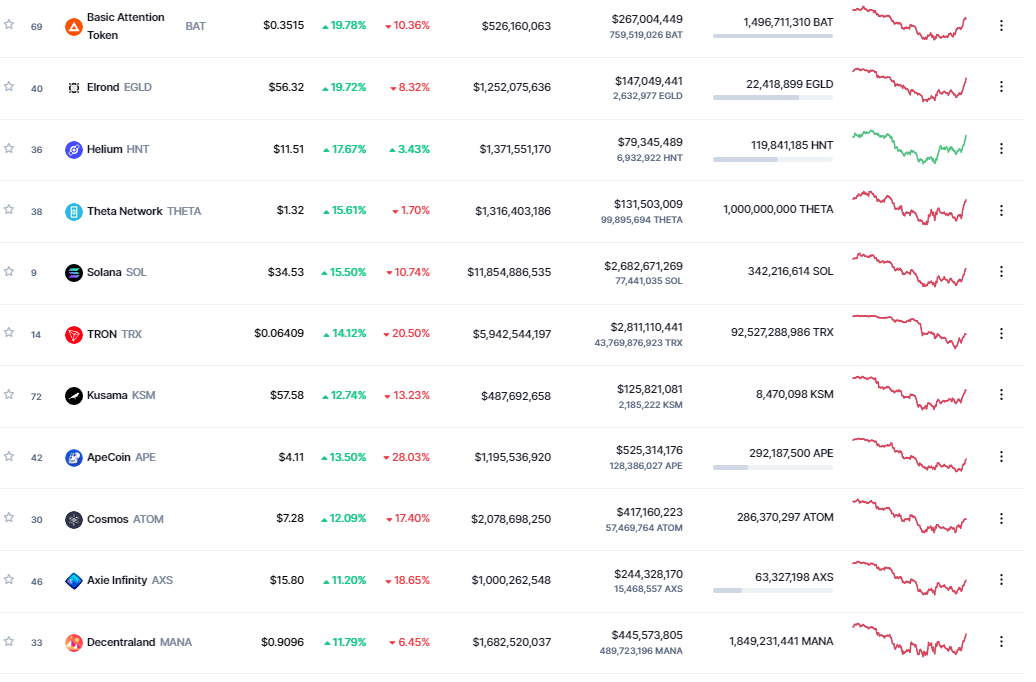Open the three-dot menu for Theta Network

1002,211
